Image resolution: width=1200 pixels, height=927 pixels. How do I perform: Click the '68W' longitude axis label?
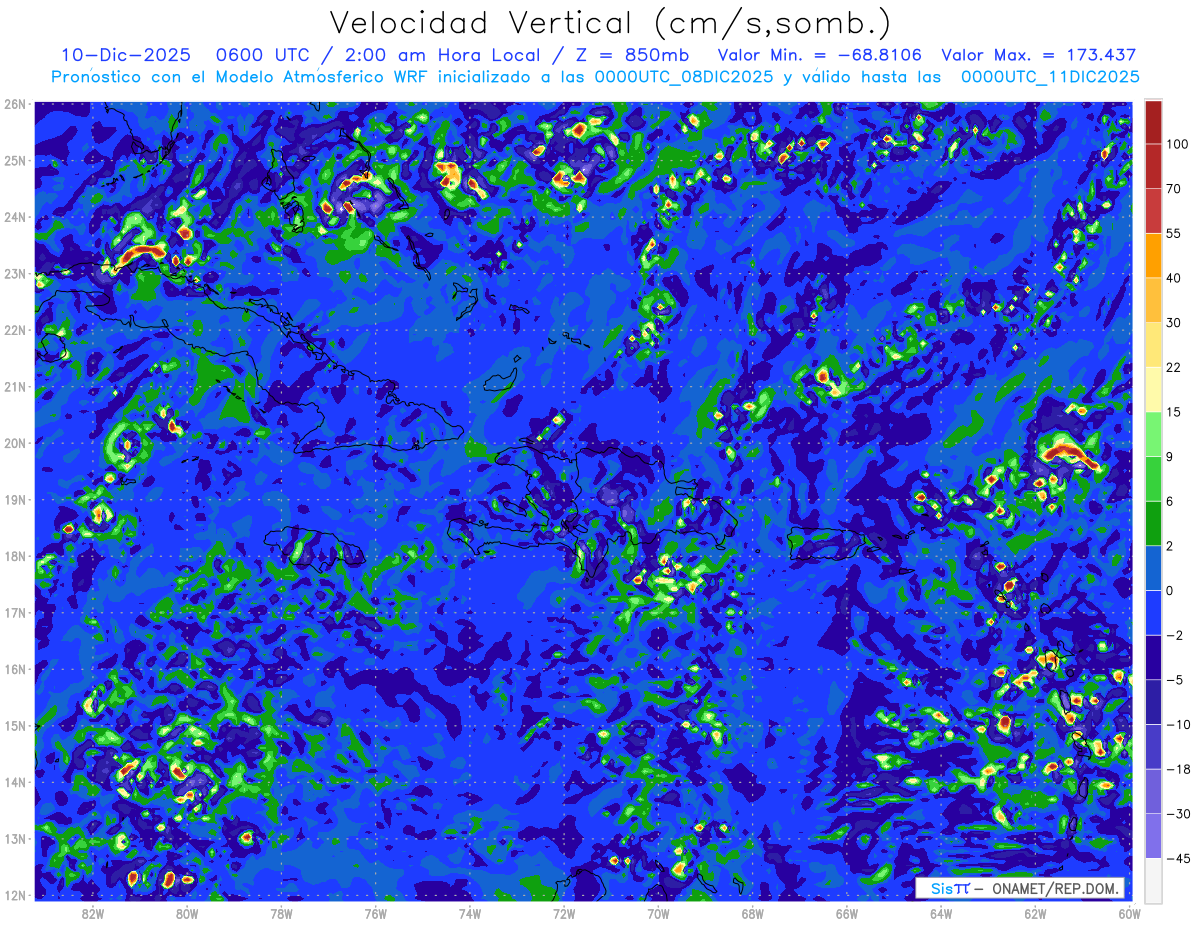pos(752,913)
